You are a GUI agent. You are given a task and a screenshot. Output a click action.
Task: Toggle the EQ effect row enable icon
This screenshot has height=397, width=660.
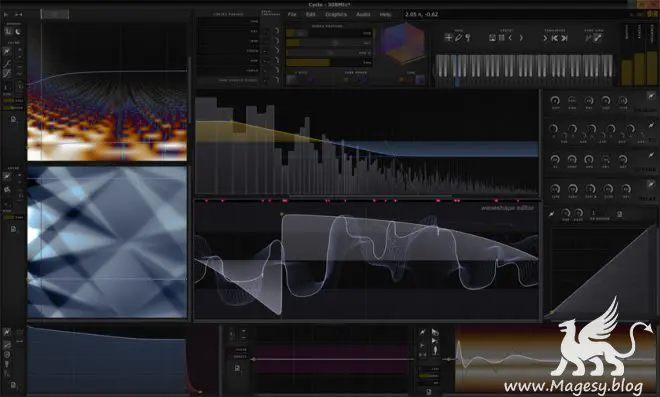[651, 125]
